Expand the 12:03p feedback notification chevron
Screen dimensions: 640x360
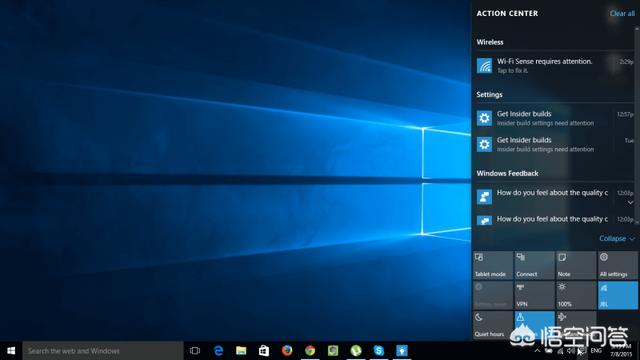coord(630,202)
